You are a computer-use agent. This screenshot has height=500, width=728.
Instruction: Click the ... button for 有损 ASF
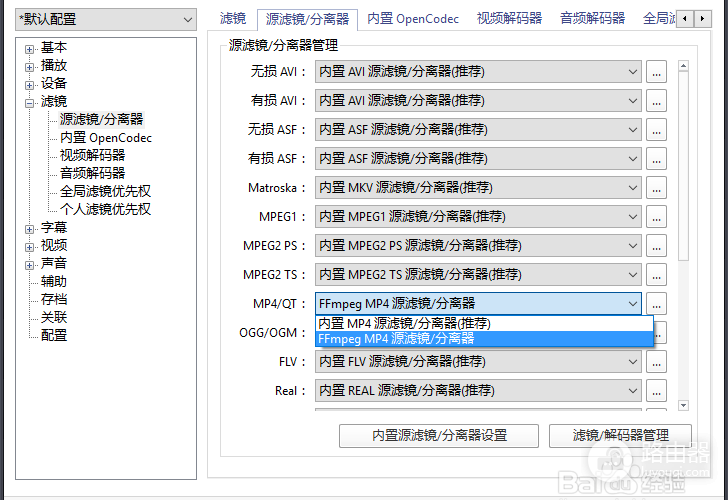pyautogui.click(x=656, y=159)
